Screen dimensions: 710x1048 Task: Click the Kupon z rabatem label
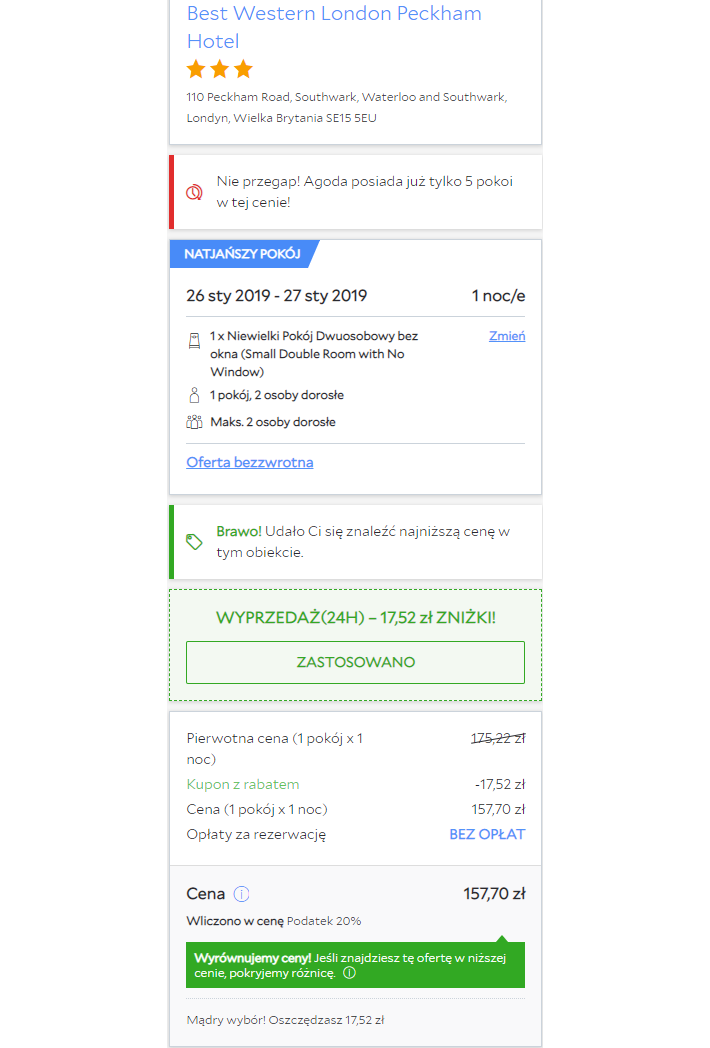coord(243,784)
